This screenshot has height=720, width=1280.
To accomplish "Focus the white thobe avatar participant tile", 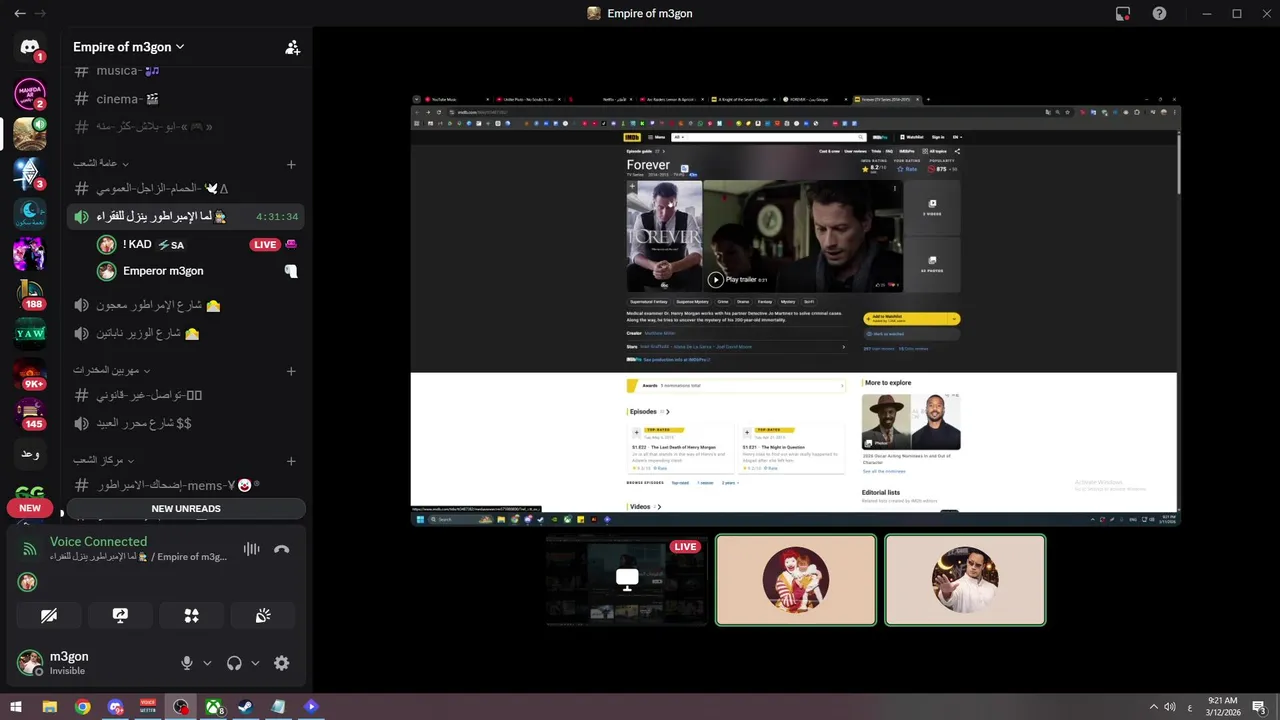I will tap(965, 580).
